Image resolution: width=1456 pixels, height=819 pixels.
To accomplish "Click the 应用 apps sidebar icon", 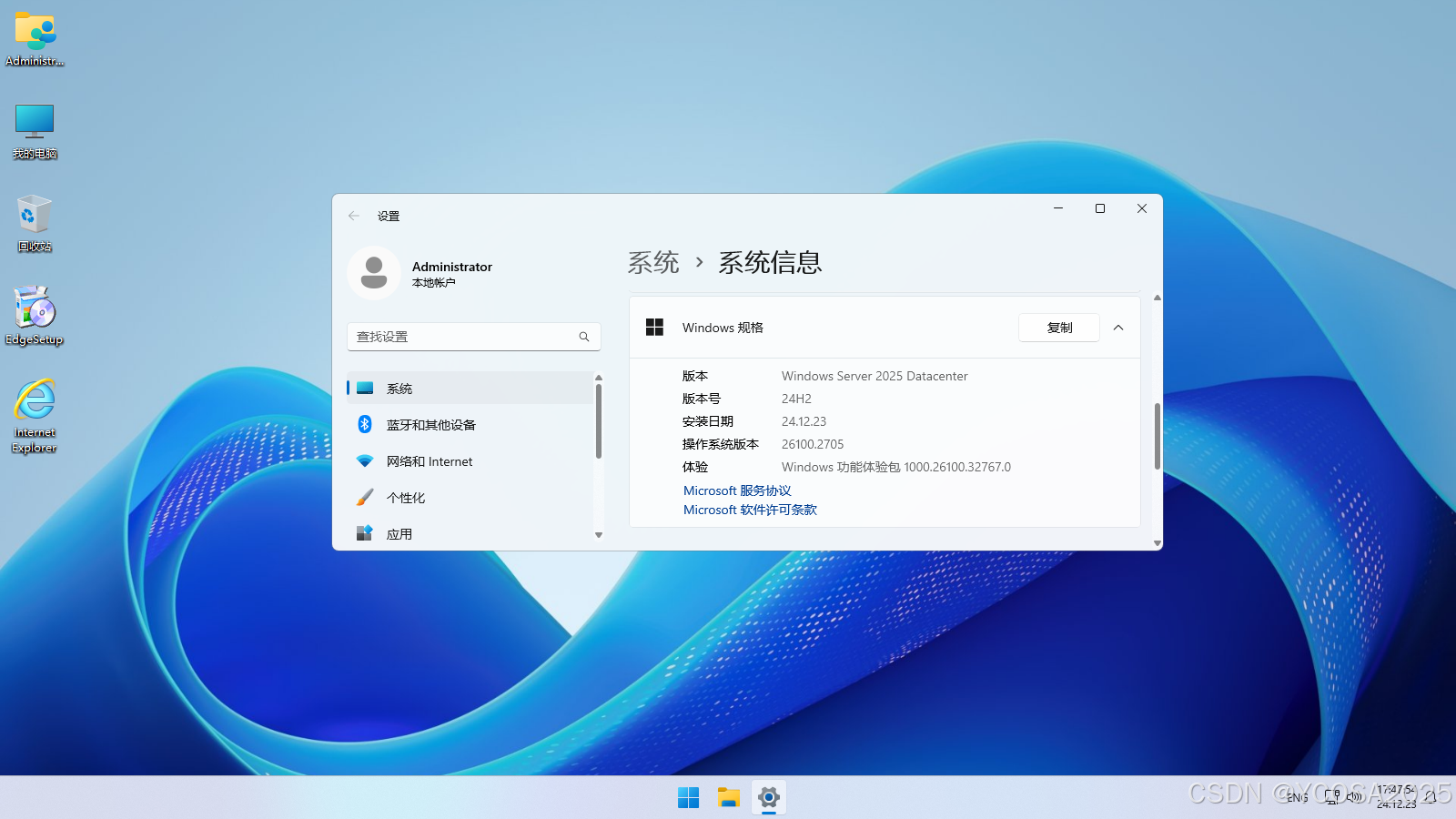I will pyautogui.click(x=365, y=533).
